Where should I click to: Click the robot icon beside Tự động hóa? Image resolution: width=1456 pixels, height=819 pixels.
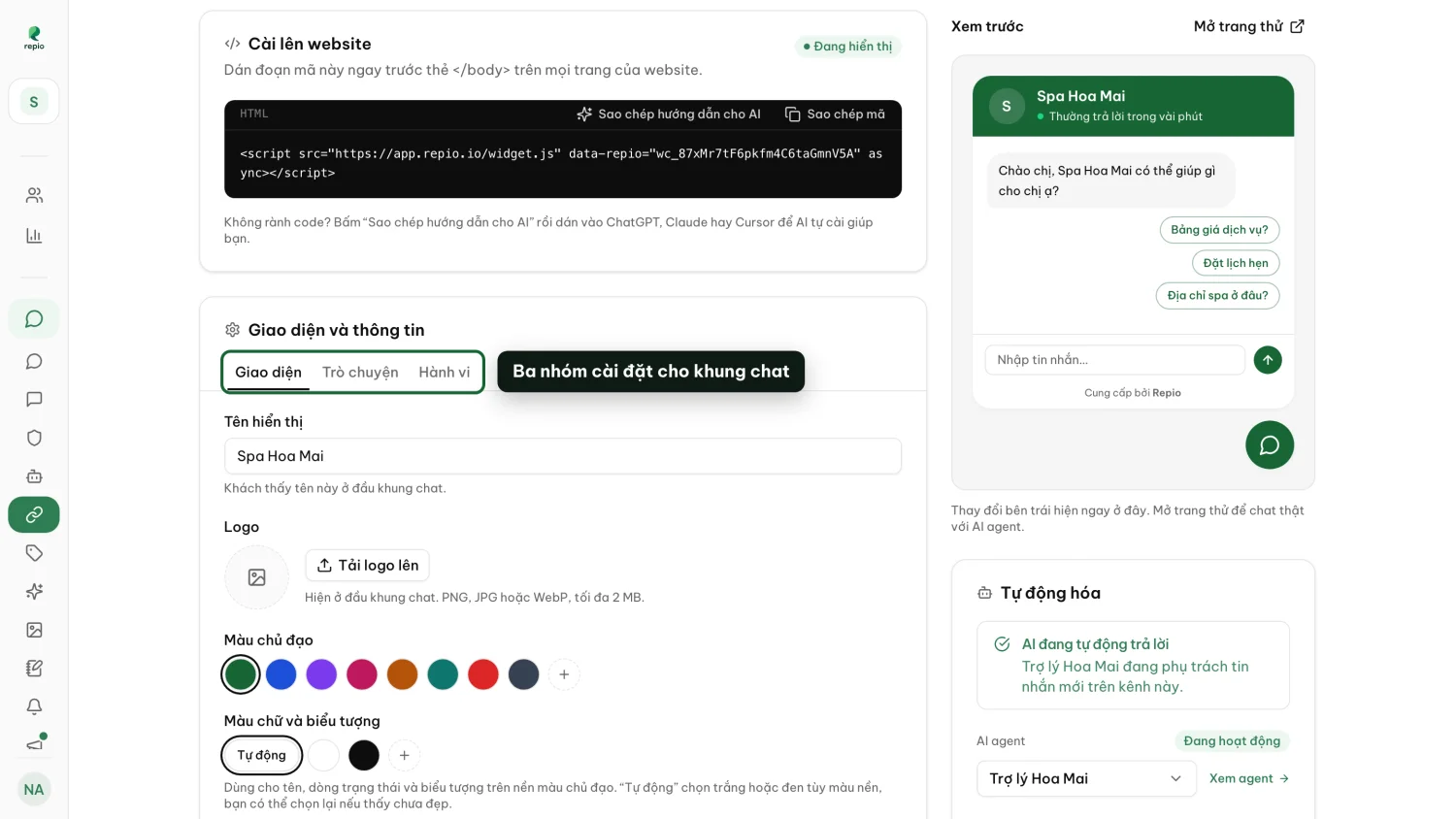pos(984,593)
